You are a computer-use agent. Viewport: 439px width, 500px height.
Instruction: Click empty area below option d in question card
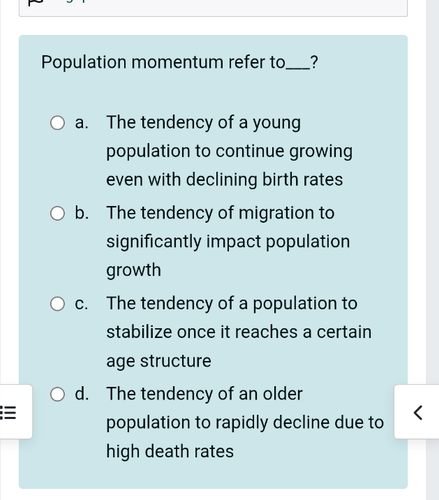click(213, 475)
